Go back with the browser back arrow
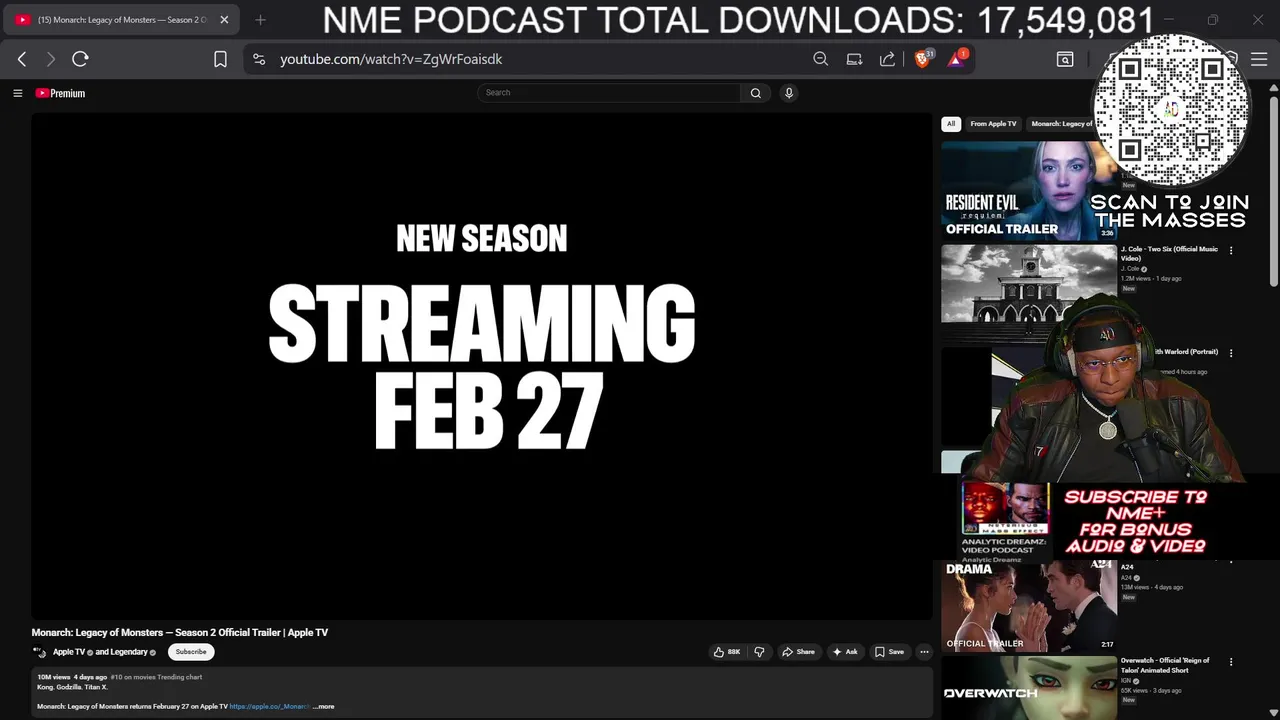The width and height of the screenshot is (1280, 720). [x=22, y=59]
